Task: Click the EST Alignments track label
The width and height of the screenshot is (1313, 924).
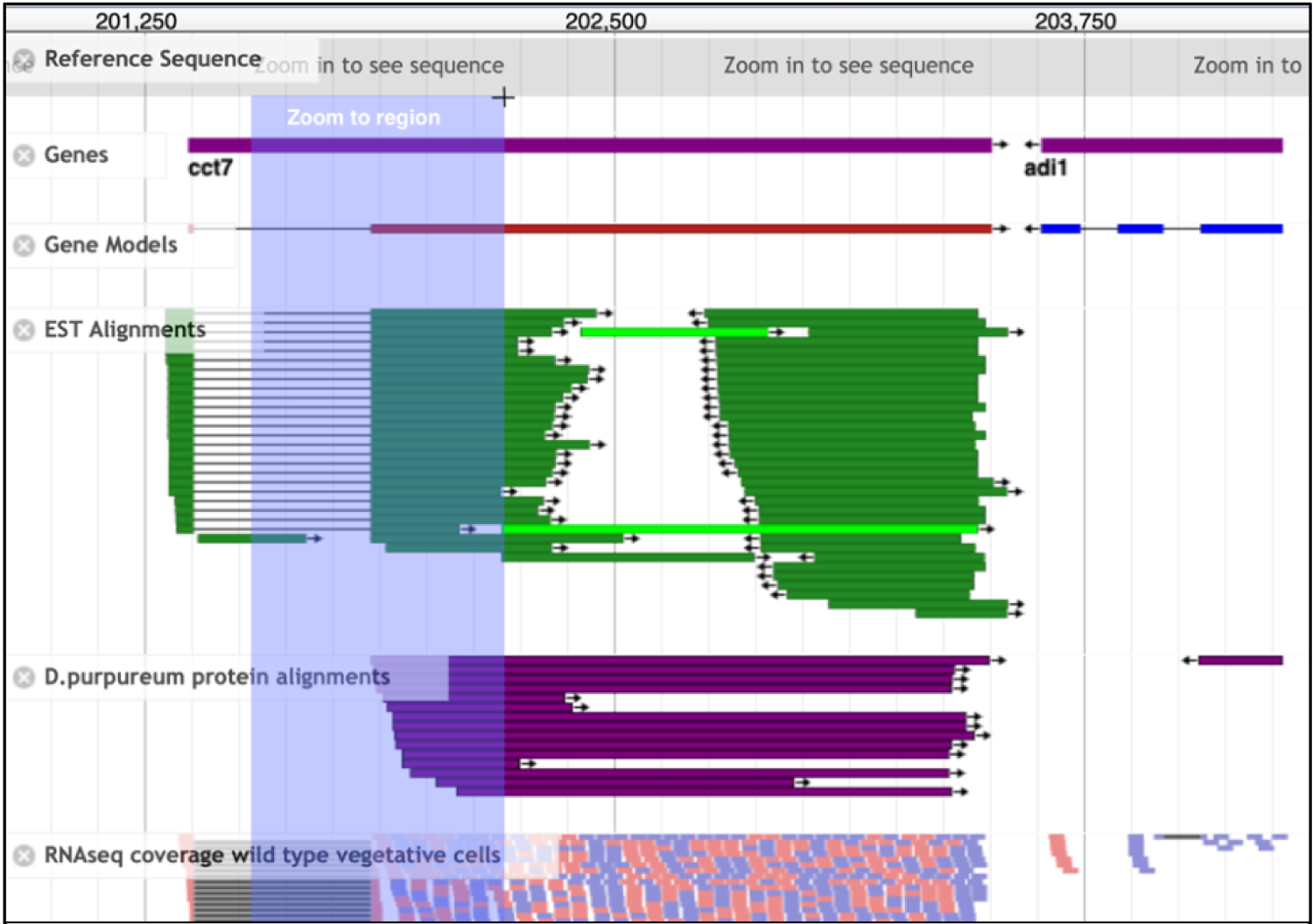Action: pos(124,330)
